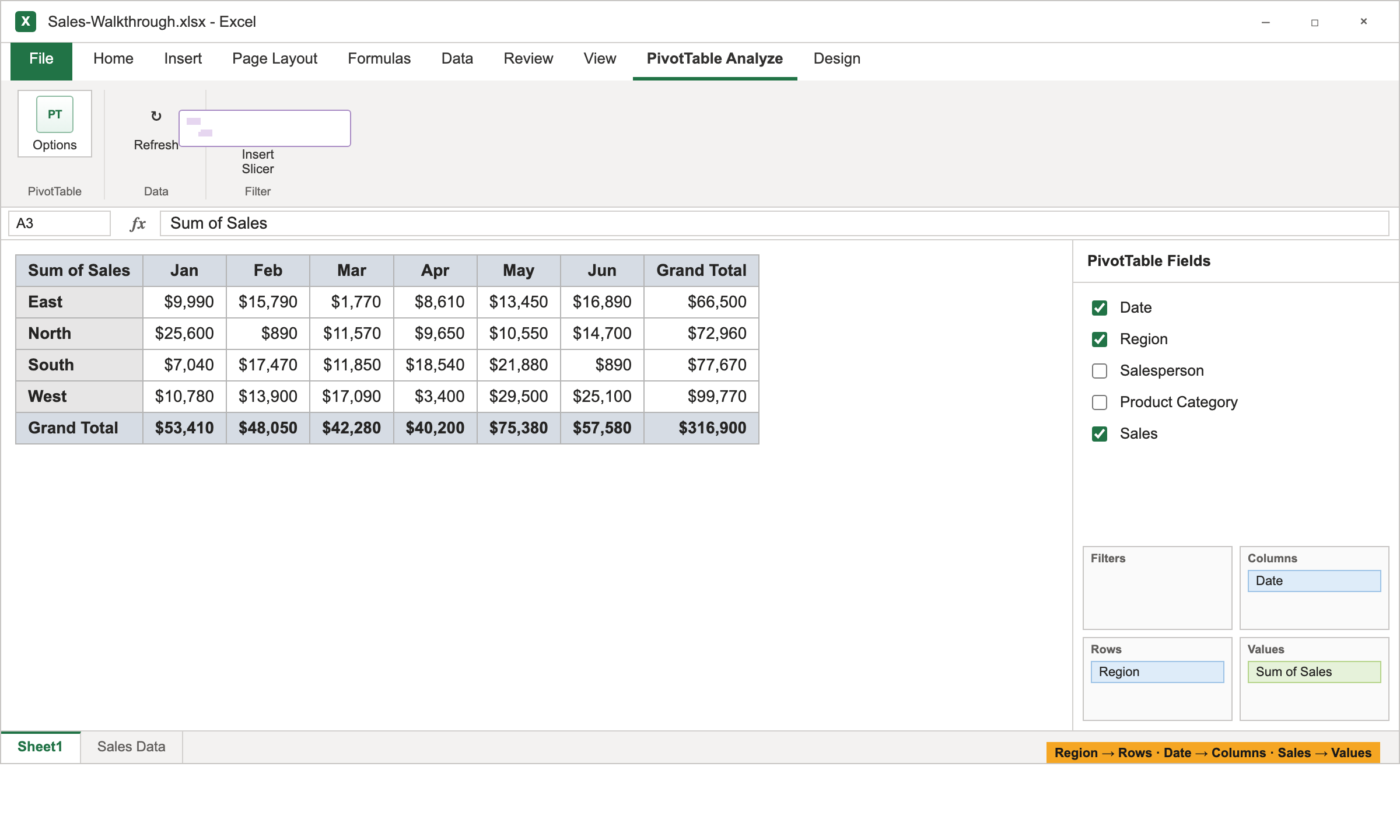Click the Feb column header
The height and width of the screenshot is (840, 1400).
pos(268,271)
